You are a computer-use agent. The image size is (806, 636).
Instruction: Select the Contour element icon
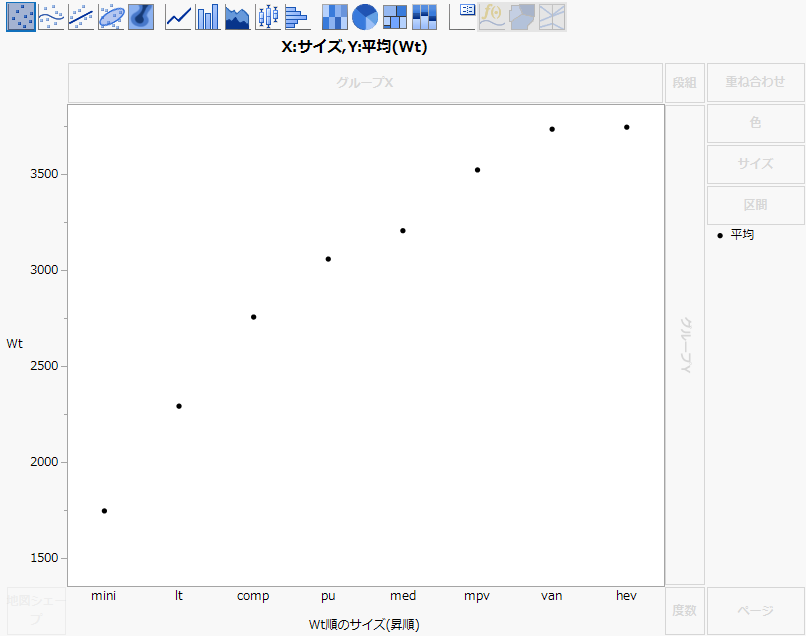(141, 17)
